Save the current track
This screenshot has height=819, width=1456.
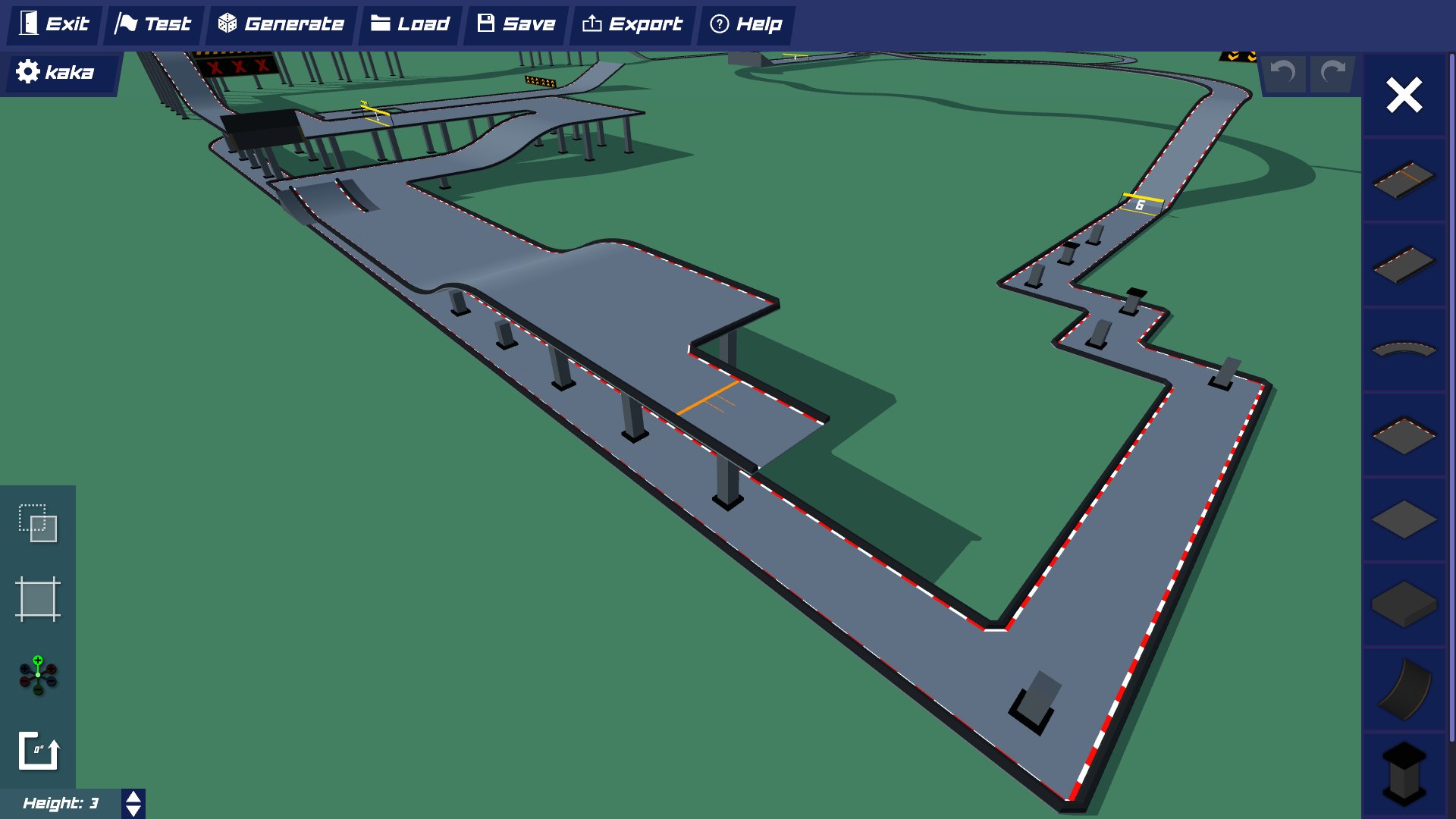(x=514, y=24)
